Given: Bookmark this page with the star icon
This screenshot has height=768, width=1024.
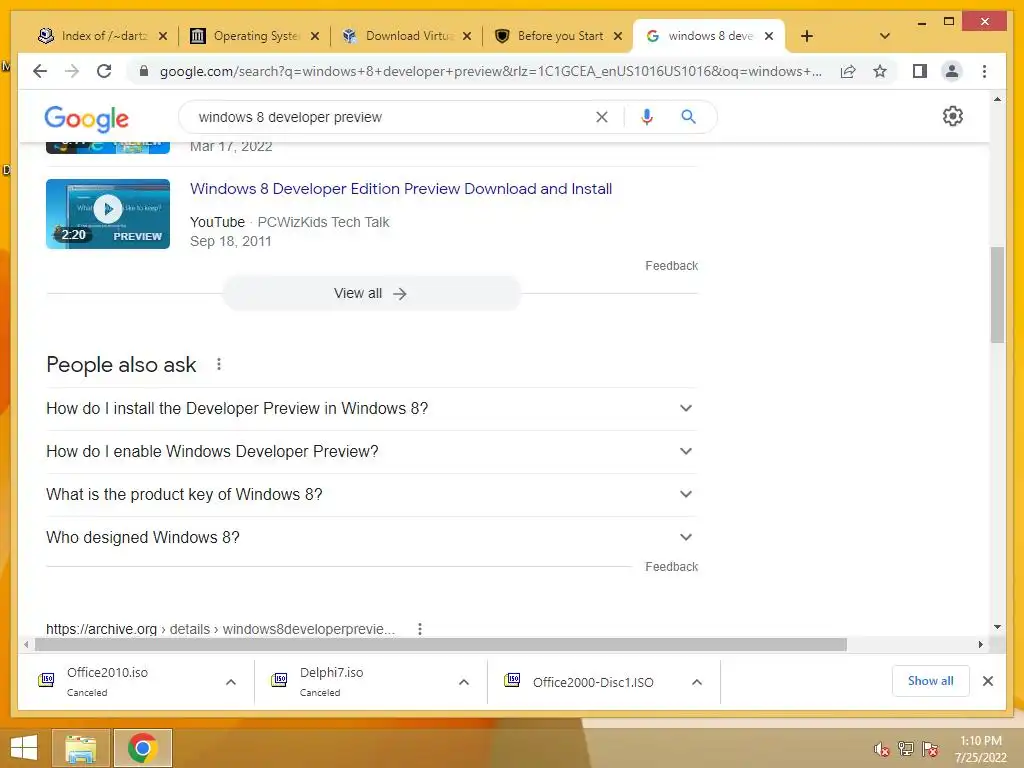Looking at the screenshot, I should [x=880, y=71].
